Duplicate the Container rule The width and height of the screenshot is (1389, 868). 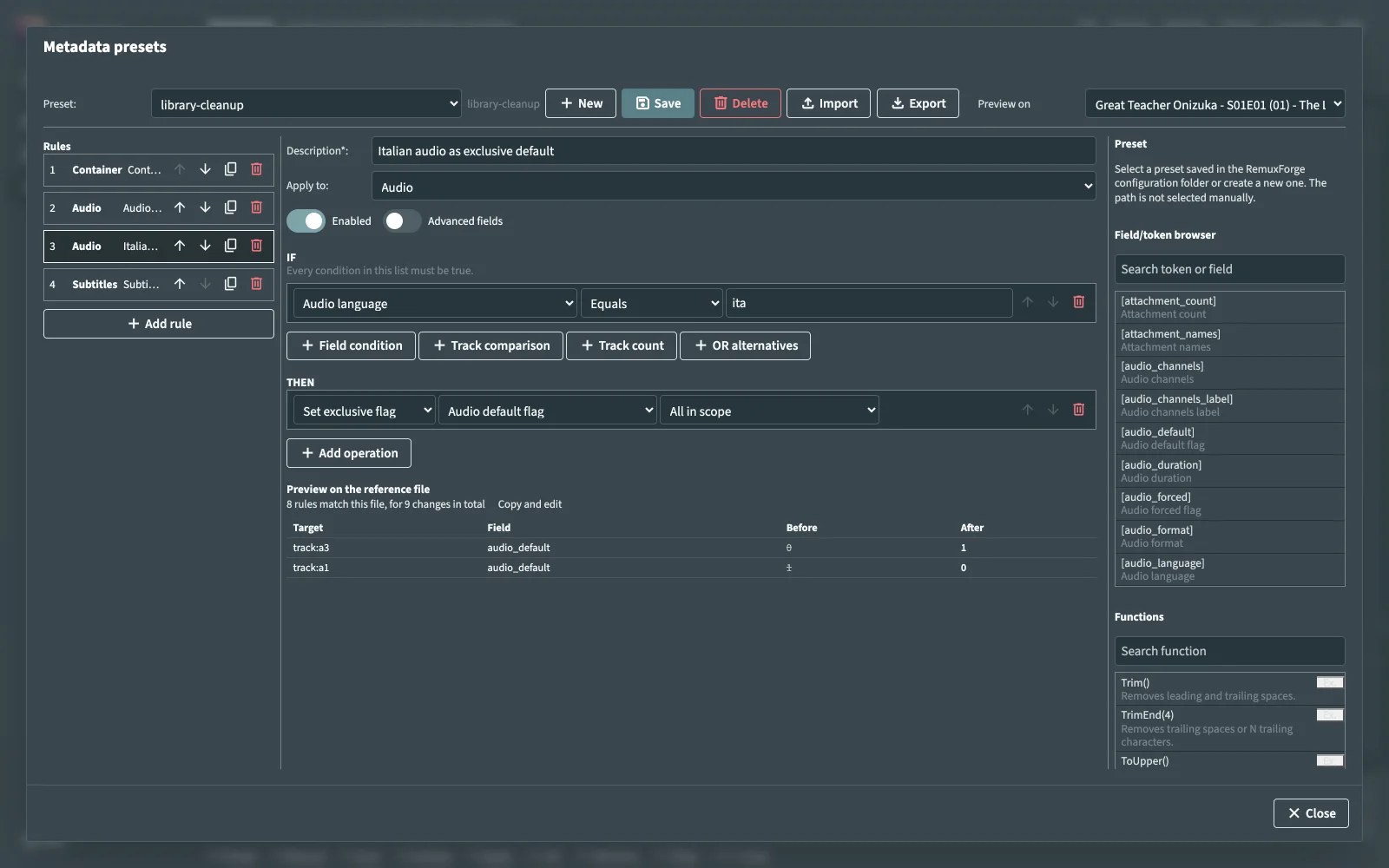[x=230, y=169]
